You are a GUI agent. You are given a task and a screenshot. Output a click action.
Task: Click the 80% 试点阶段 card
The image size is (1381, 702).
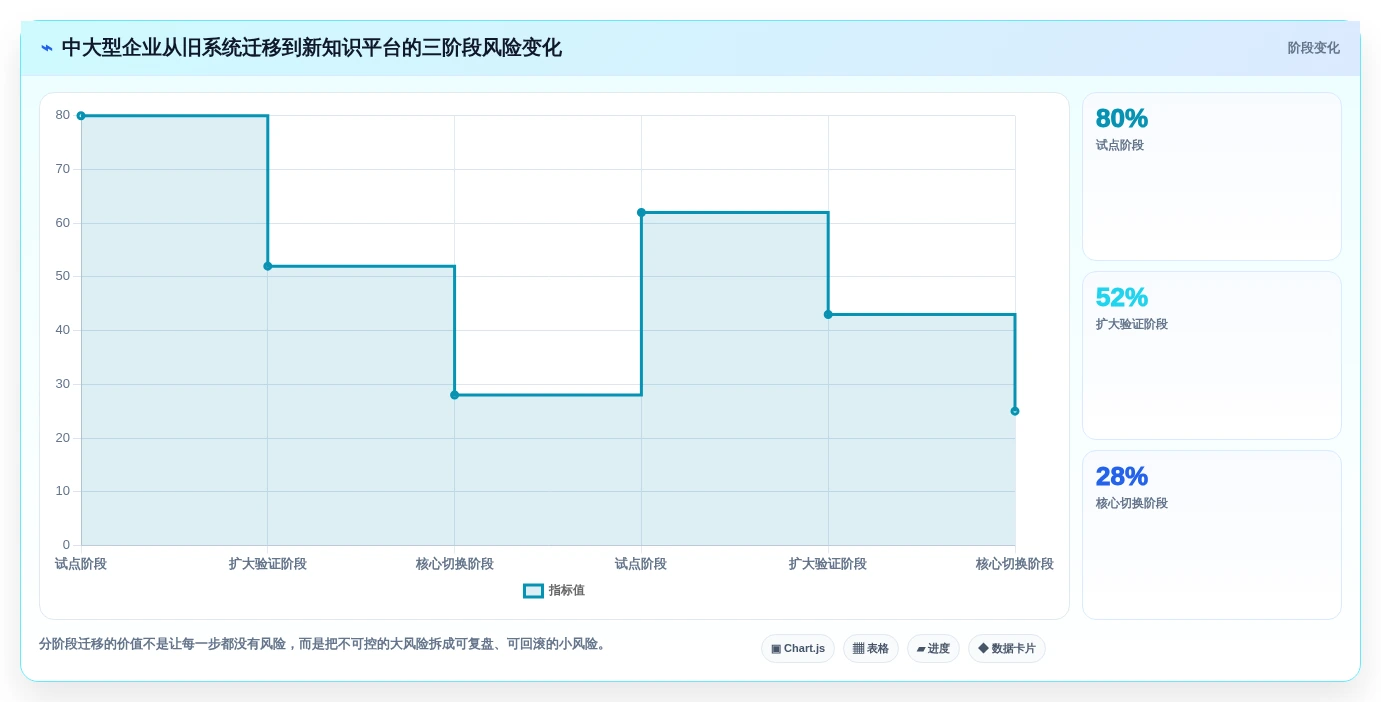pos(1212,177)
